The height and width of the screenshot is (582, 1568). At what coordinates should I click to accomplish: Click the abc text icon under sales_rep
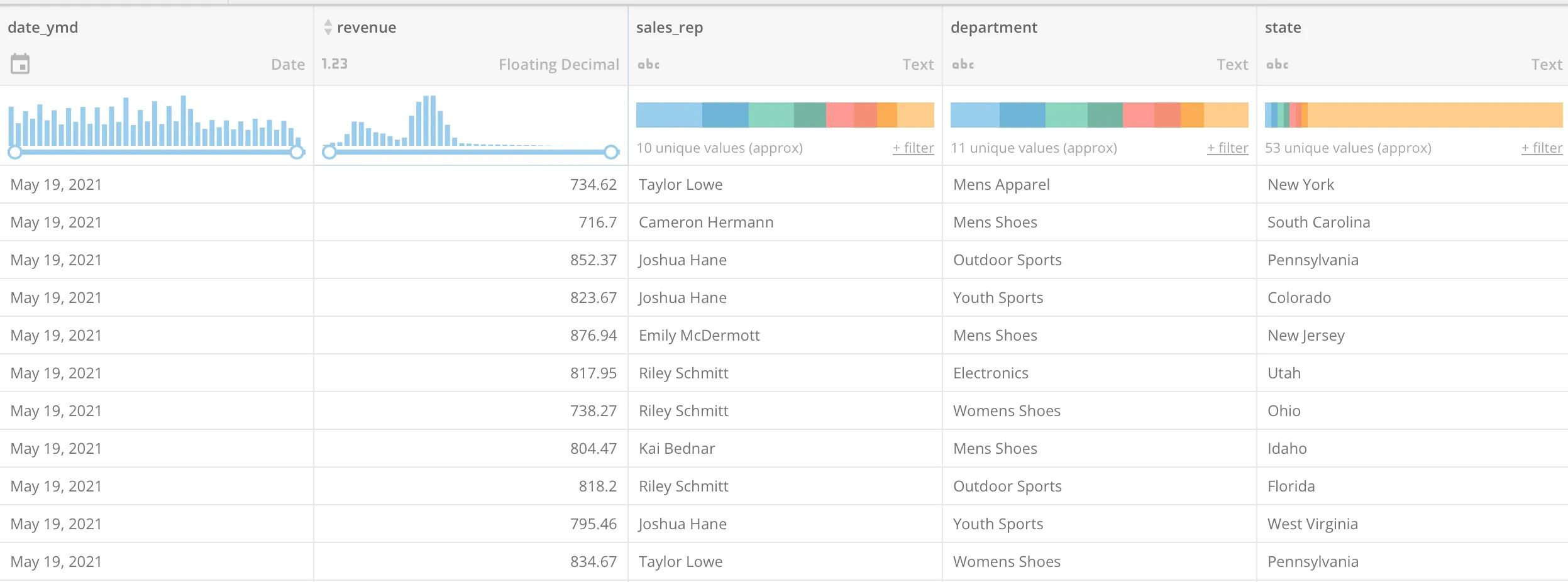(x=648, y=64)
